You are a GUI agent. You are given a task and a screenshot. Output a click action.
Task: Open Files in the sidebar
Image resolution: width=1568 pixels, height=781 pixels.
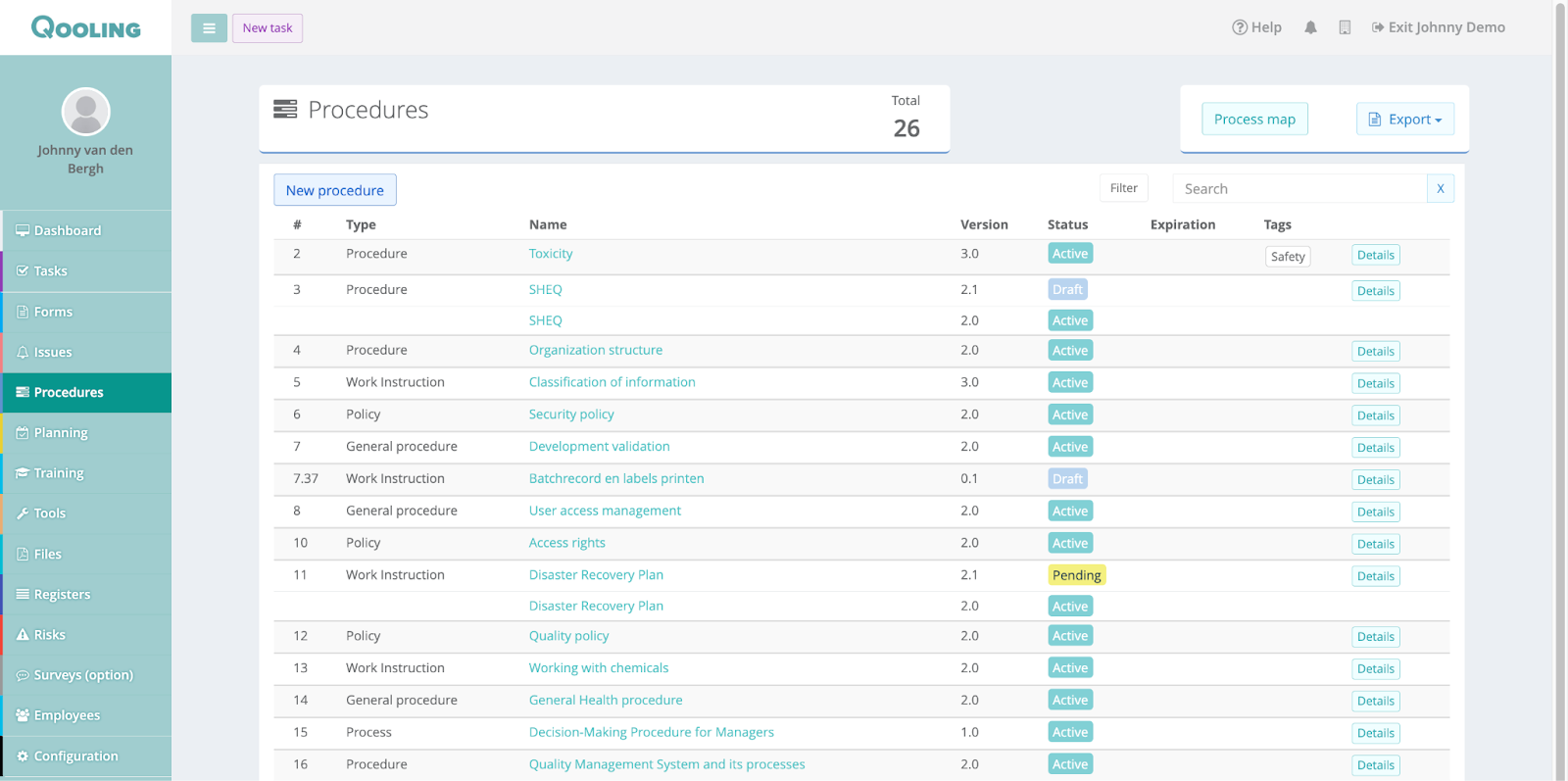[x=86, y=554]
